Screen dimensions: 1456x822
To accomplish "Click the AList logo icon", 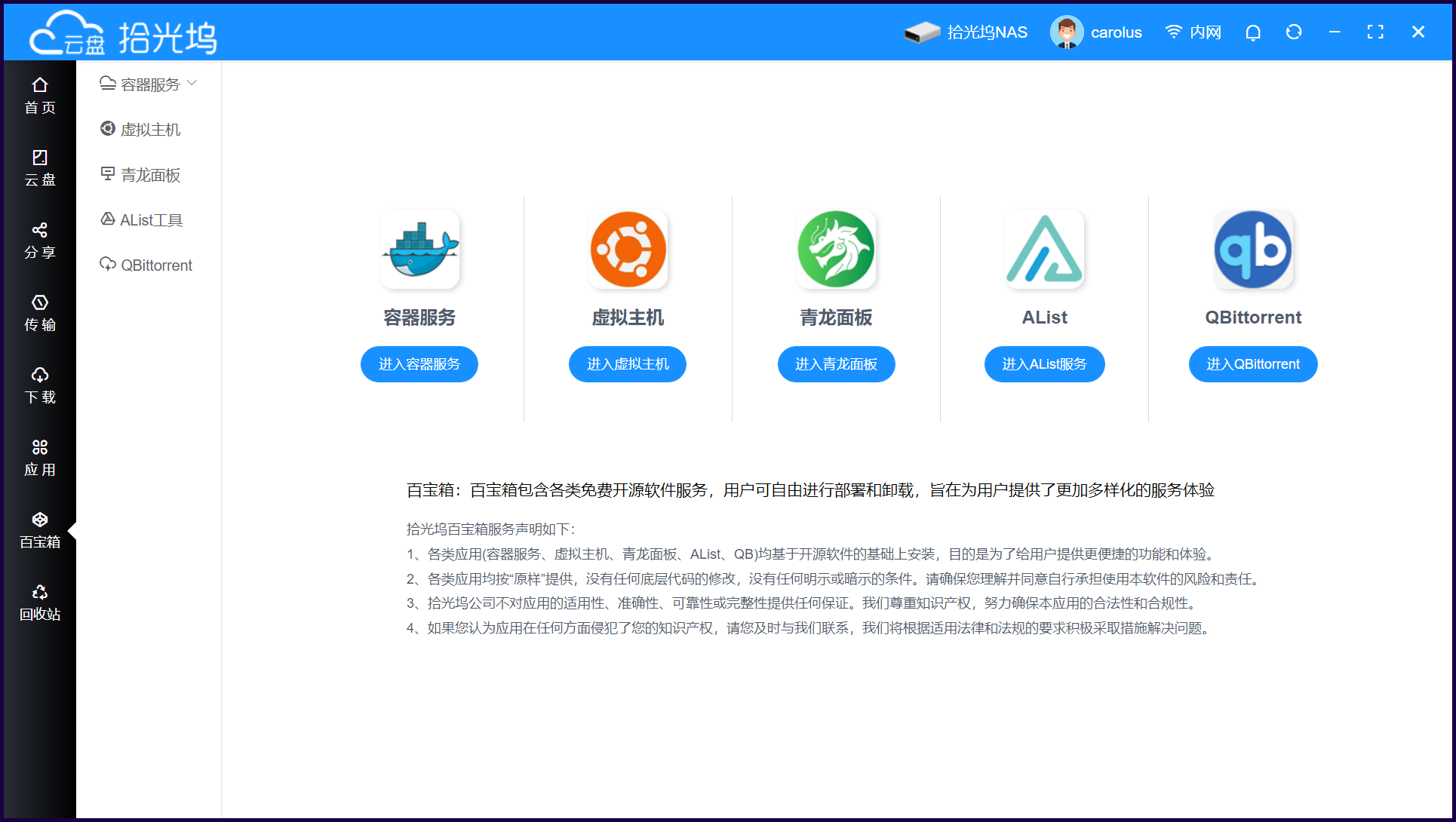I will (x=1045, y=249).
